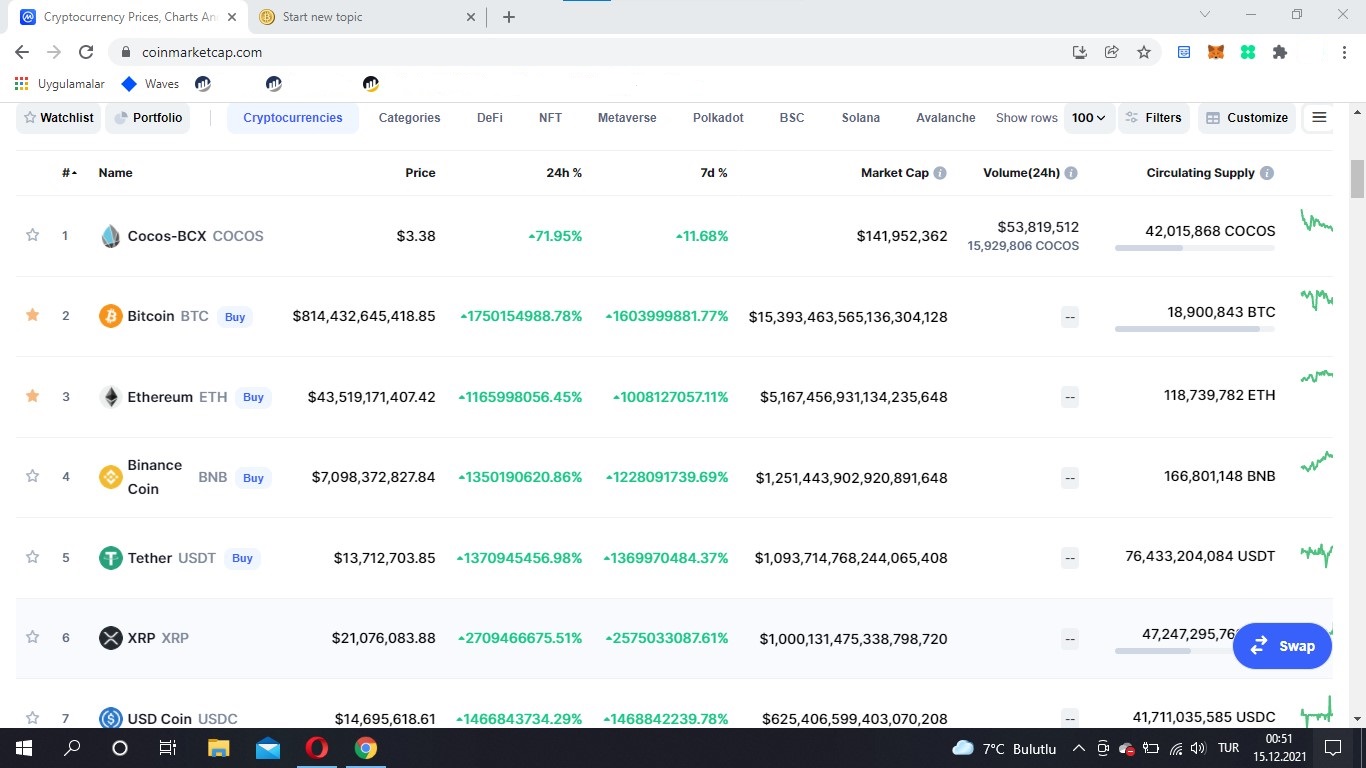Screen dimensions: 1366x768
Task: Click the Tether coin logo
Action: tap(111, 558)
